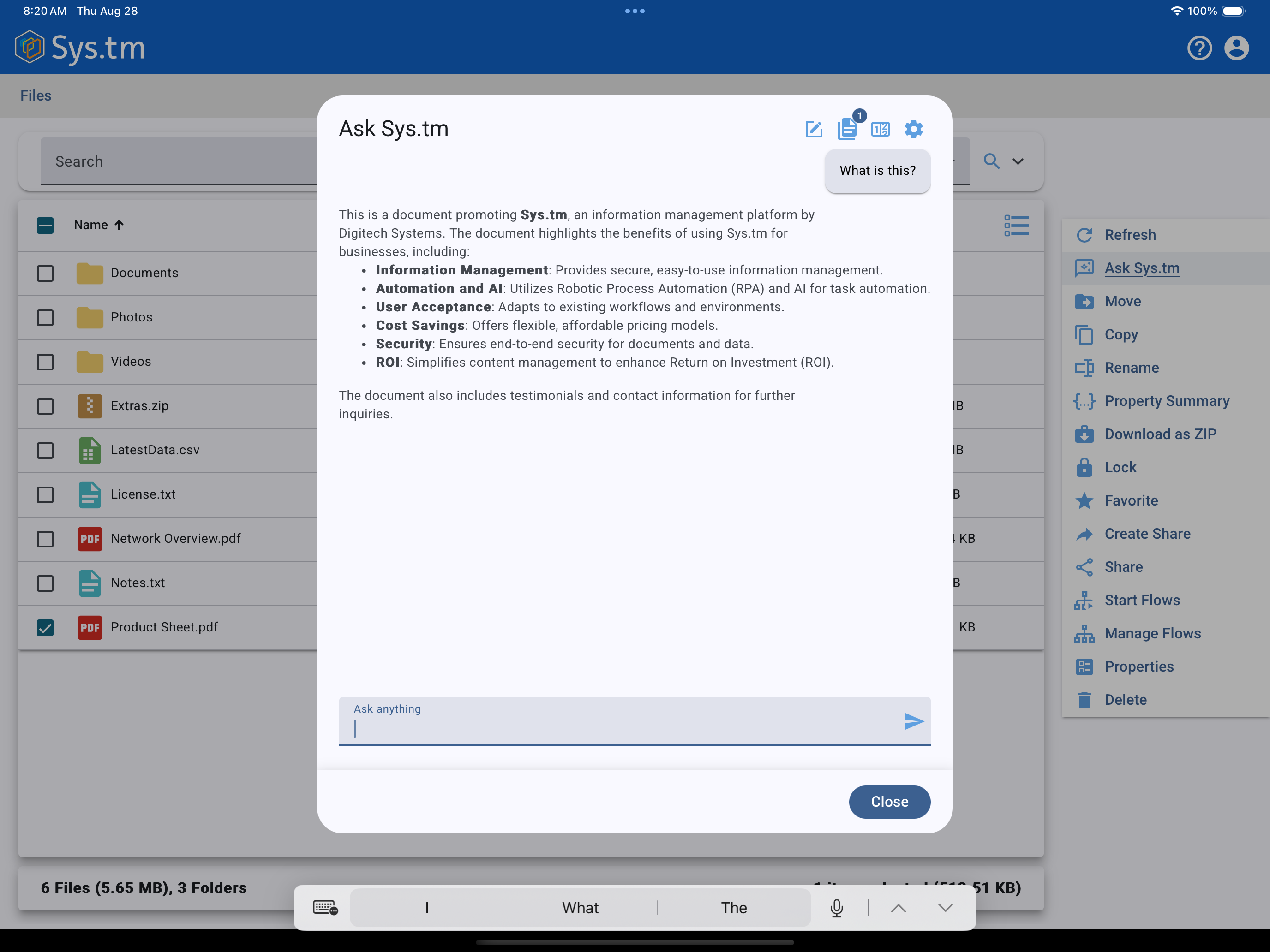Check the License.txt checkbox
1270x952 pixels.
45,494
